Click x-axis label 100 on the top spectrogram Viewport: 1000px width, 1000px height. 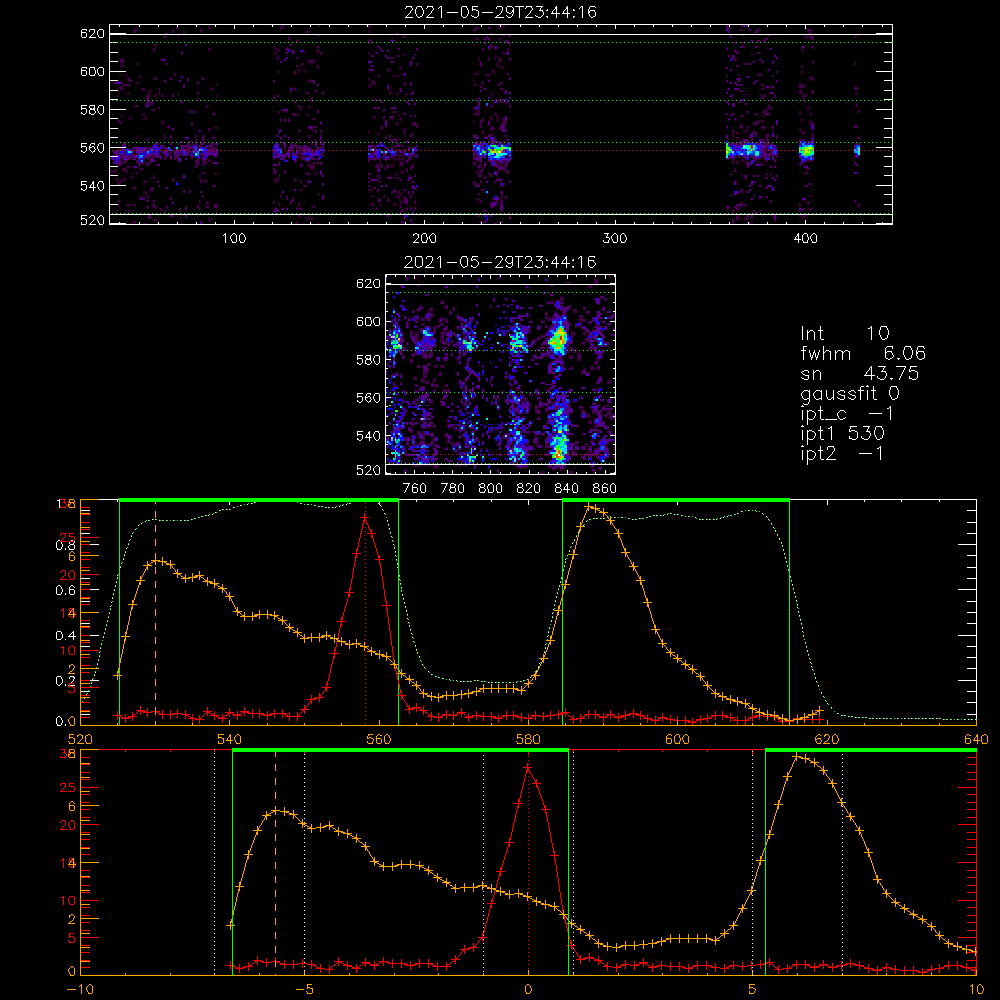point(234,239)
